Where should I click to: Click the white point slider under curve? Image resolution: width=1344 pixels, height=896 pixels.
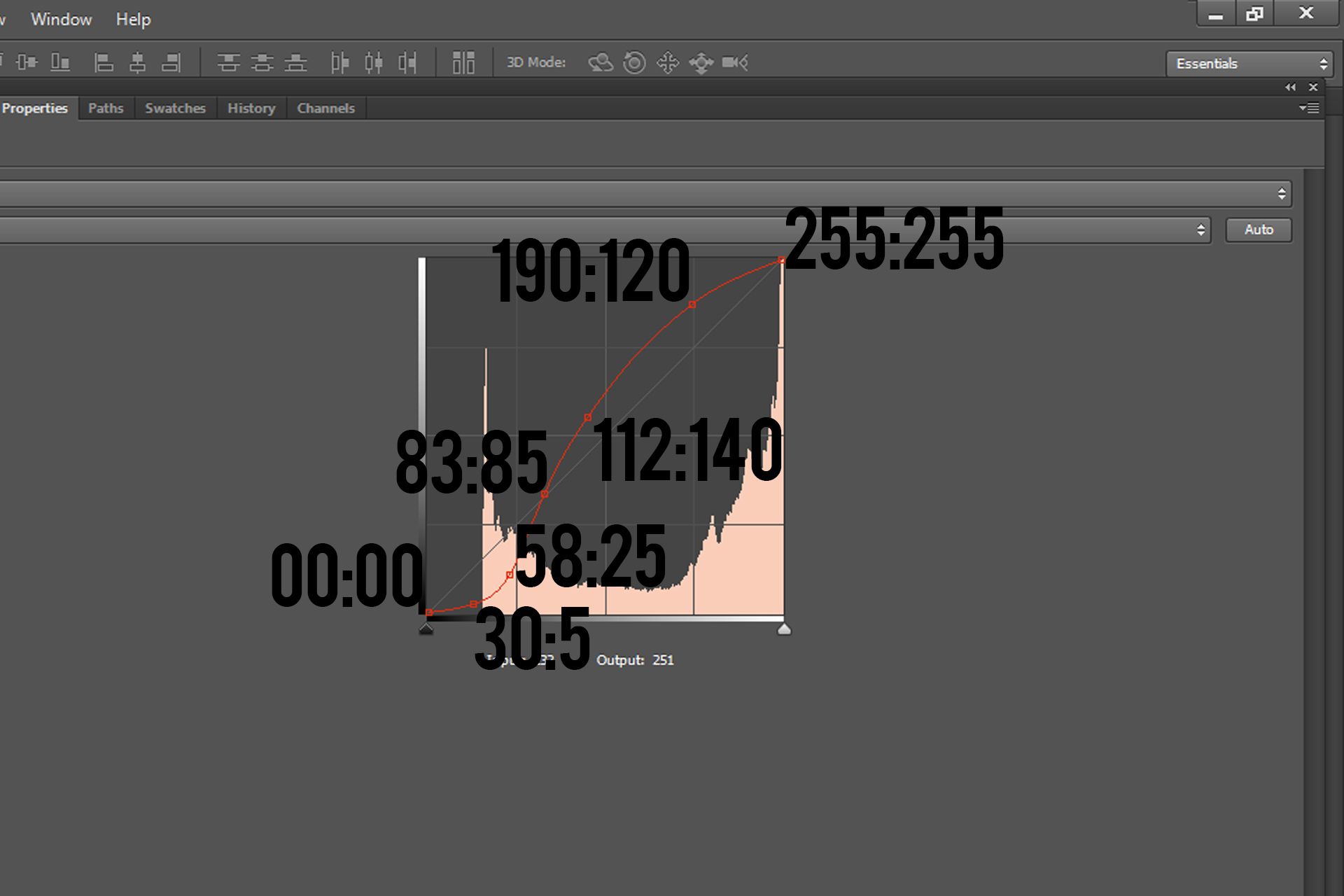click(x=784, y=629)
